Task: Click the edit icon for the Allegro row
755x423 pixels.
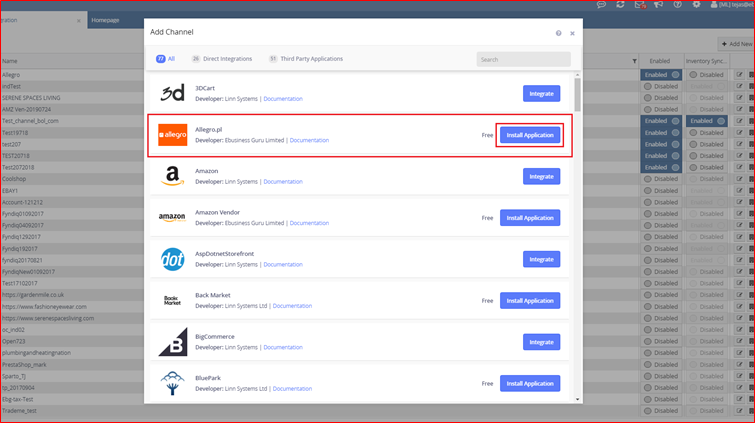Action: click(x=739, y=75)
